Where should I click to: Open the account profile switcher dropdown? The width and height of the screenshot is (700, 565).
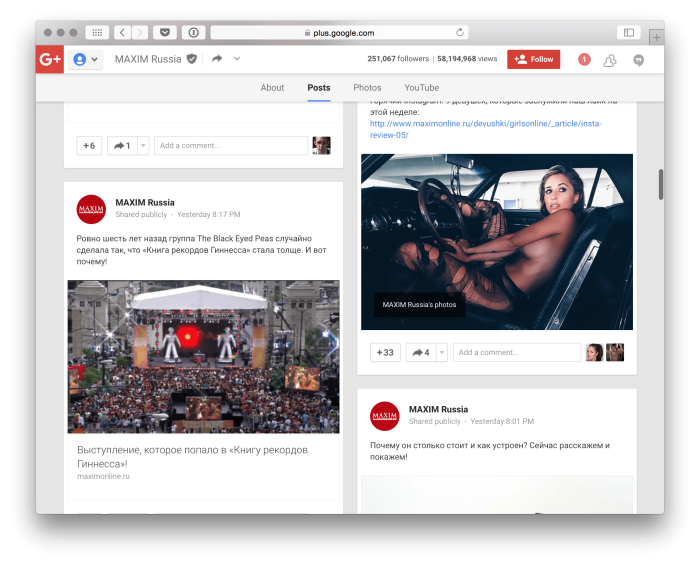[x=85, y=59]
